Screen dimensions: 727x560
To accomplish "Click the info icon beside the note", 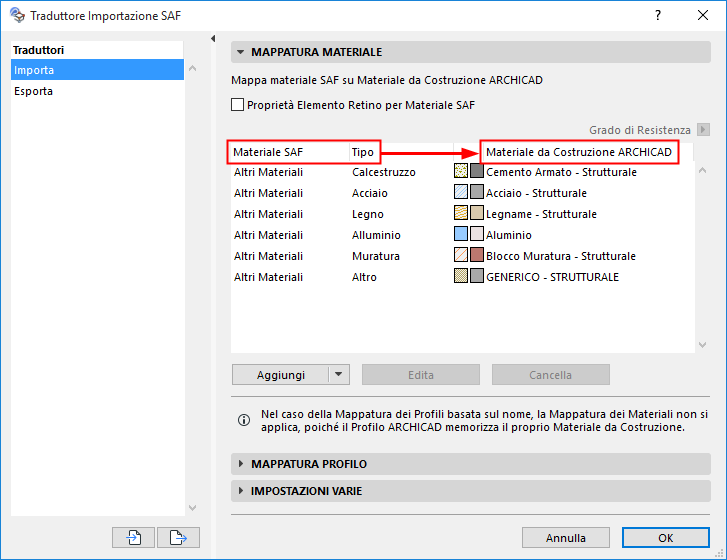I will tap(244, 420).
